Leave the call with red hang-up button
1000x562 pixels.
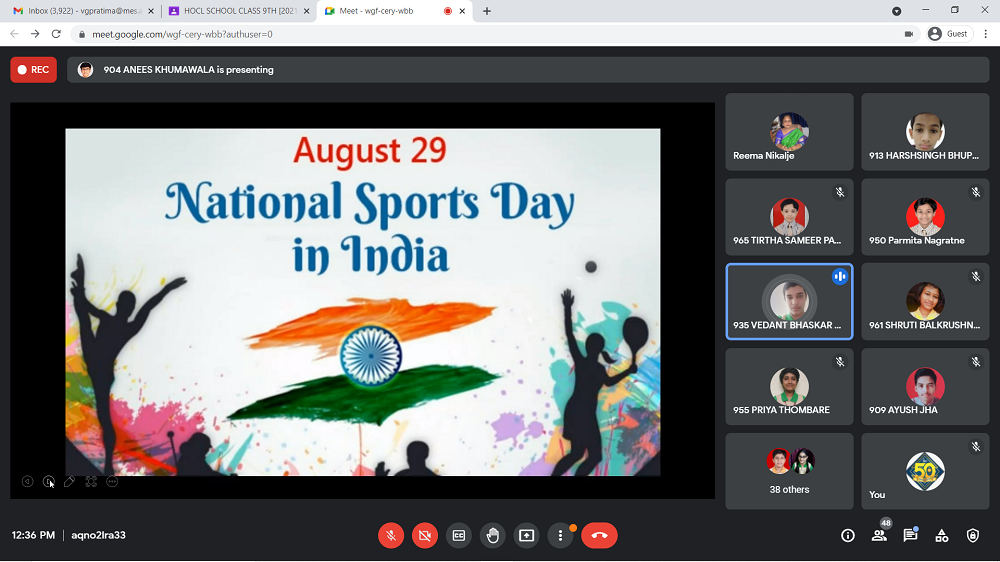599,536
